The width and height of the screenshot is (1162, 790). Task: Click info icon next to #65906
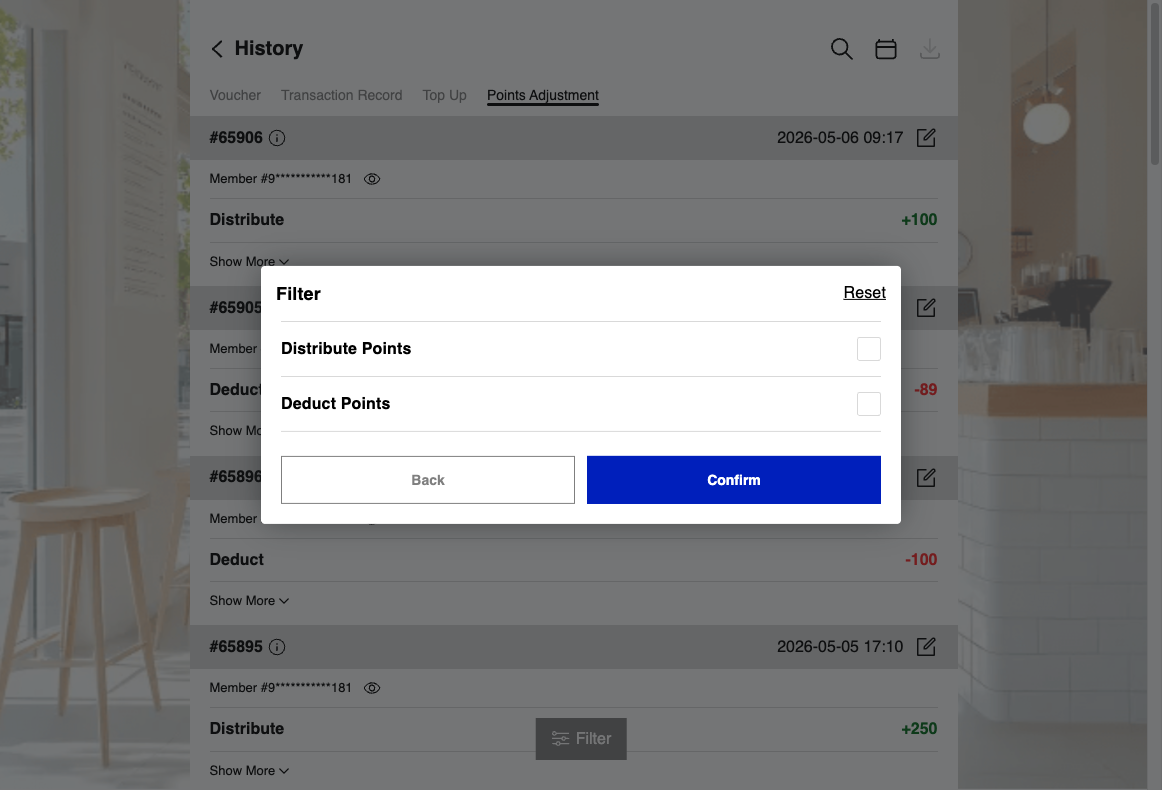(x=277, y=138)
